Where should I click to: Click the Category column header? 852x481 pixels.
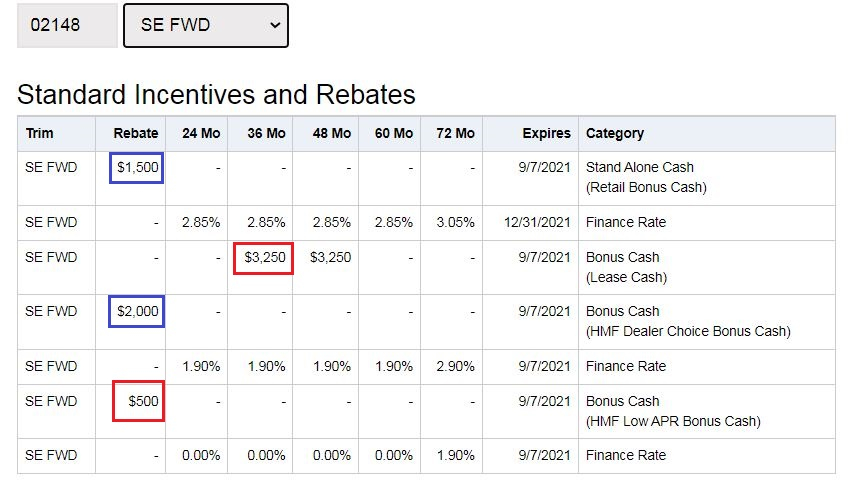point(615,133)
